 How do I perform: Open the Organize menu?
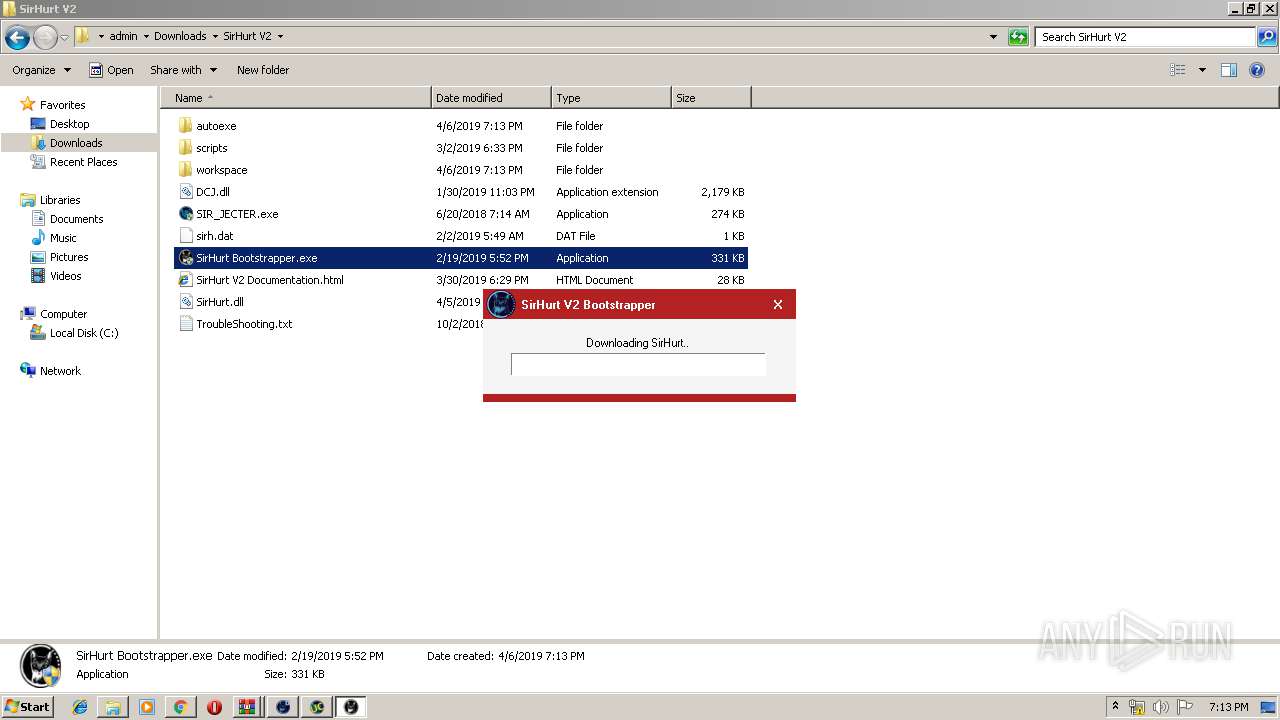[x=41, y=70]
